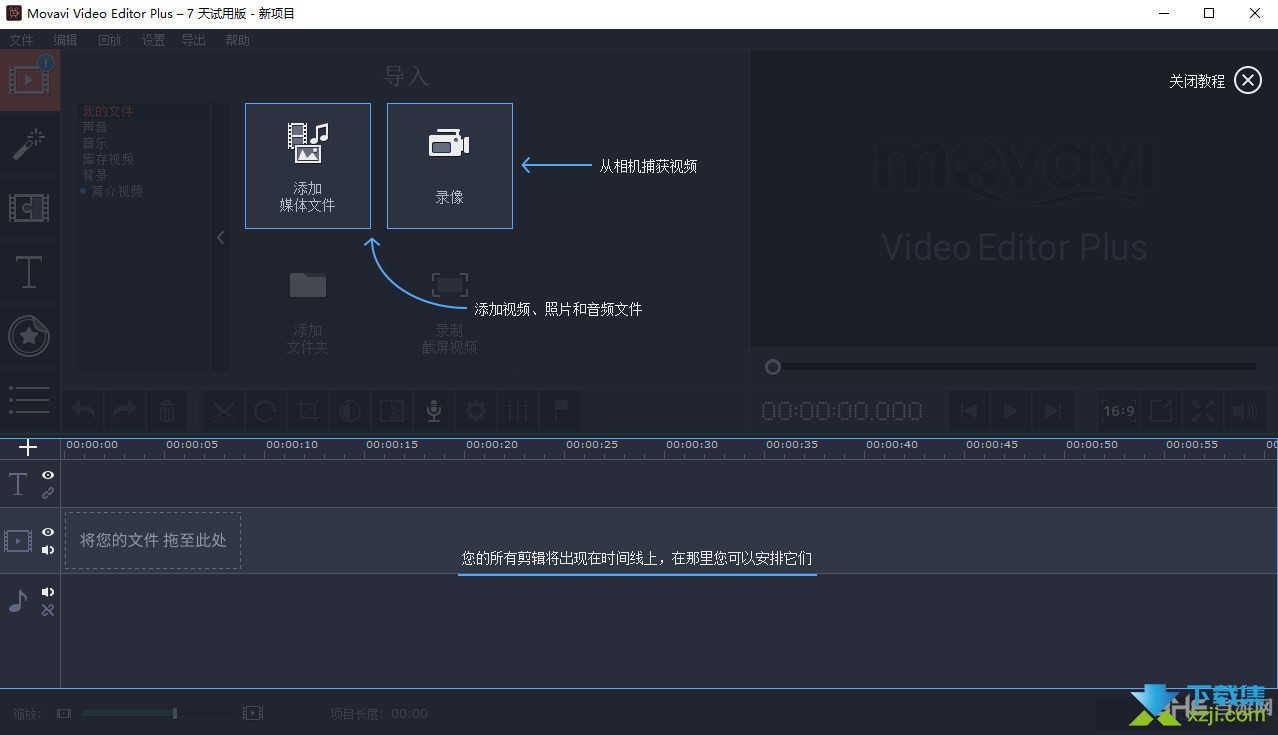The image size is (1278, 735).
Task: Open the Audio equalizer properties icon
Action: coord(518,411)
